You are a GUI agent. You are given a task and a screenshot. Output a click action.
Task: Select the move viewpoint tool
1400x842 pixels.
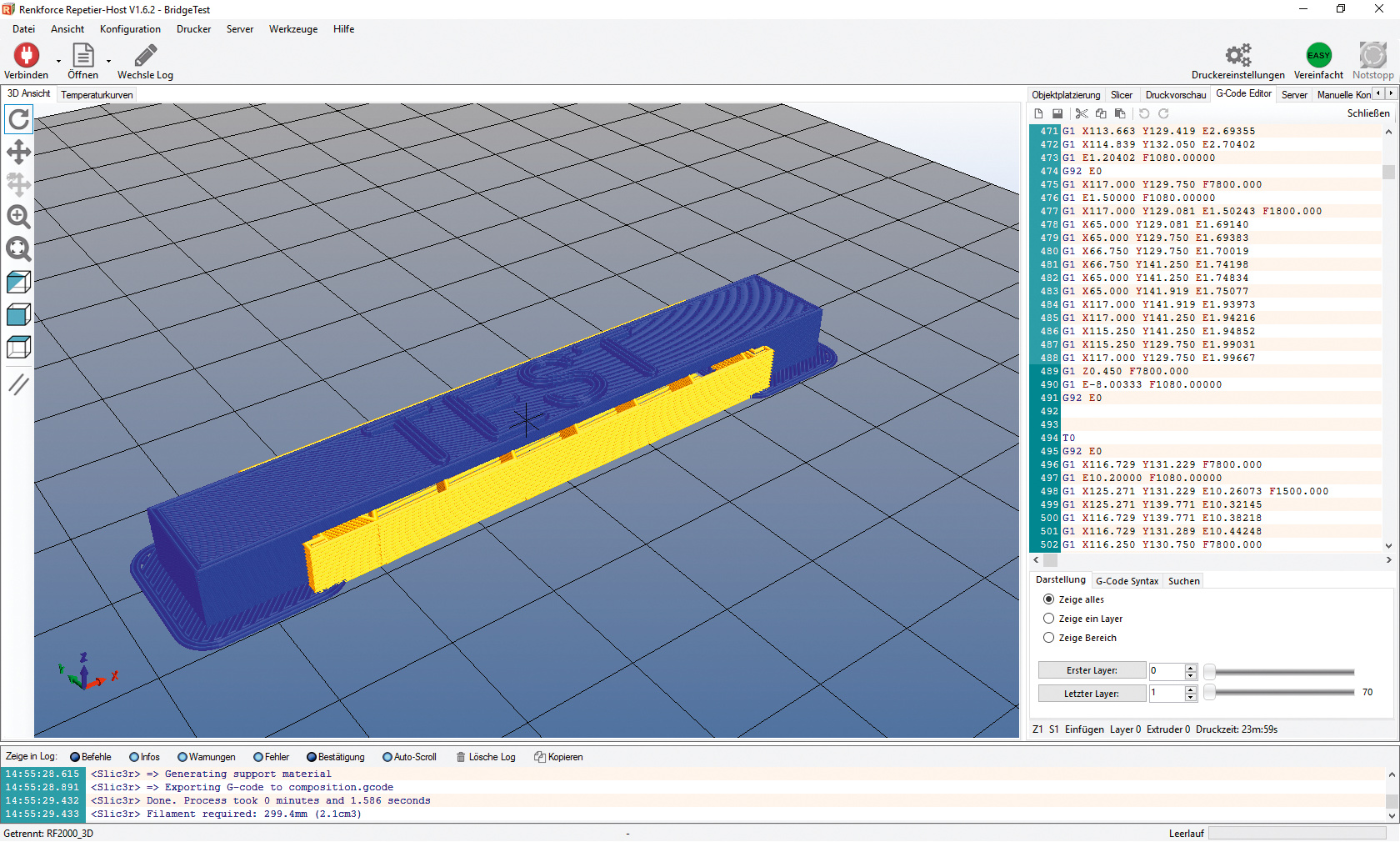pos(18,152)
